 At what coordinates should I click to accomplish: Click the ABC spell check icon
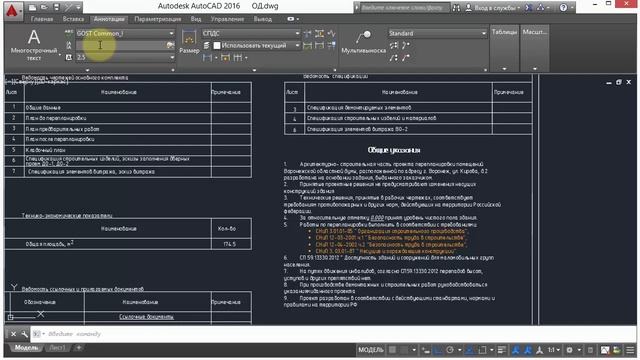(69, 33)
